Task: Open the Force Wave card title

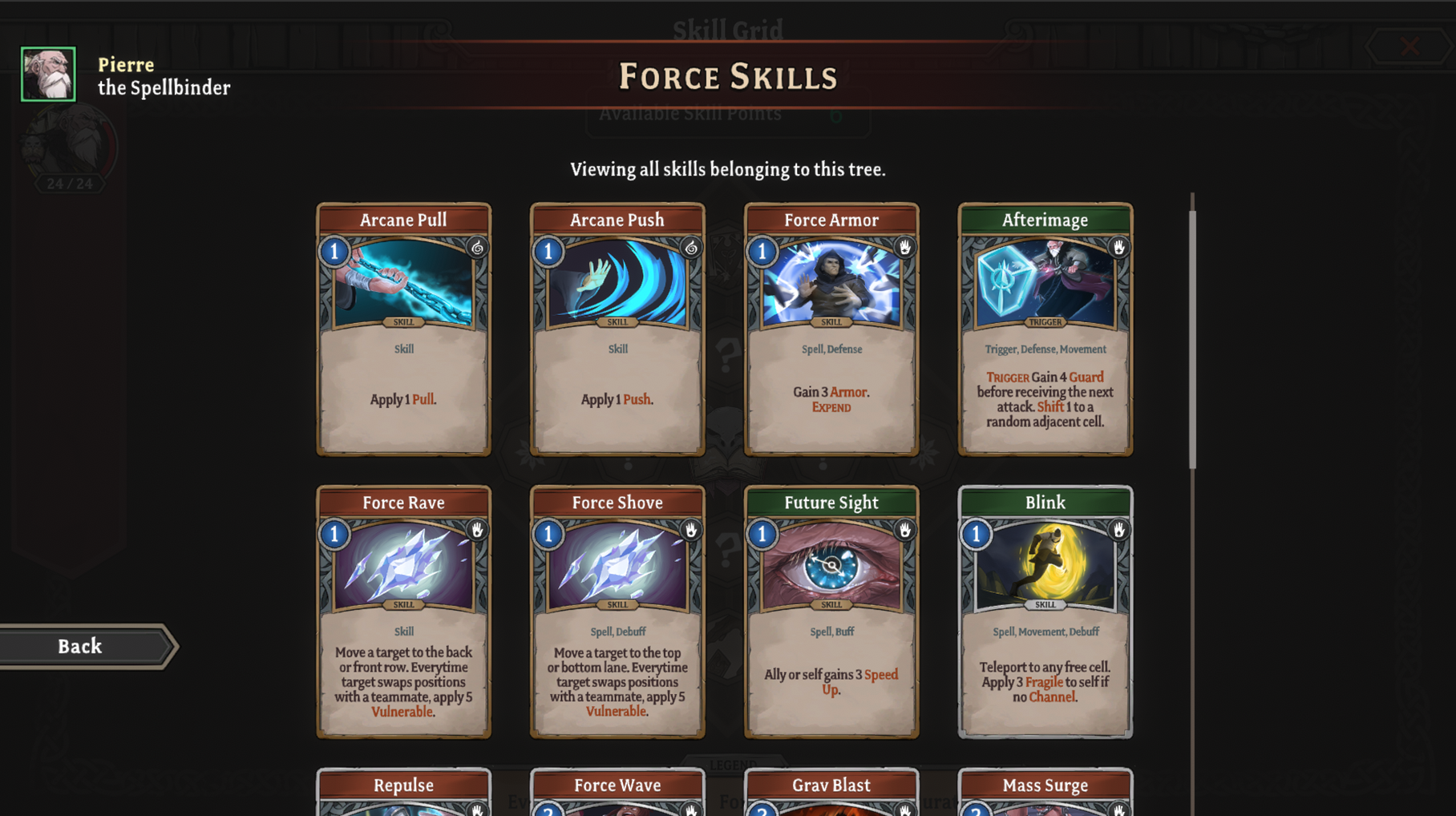Action: click(617, 786)
